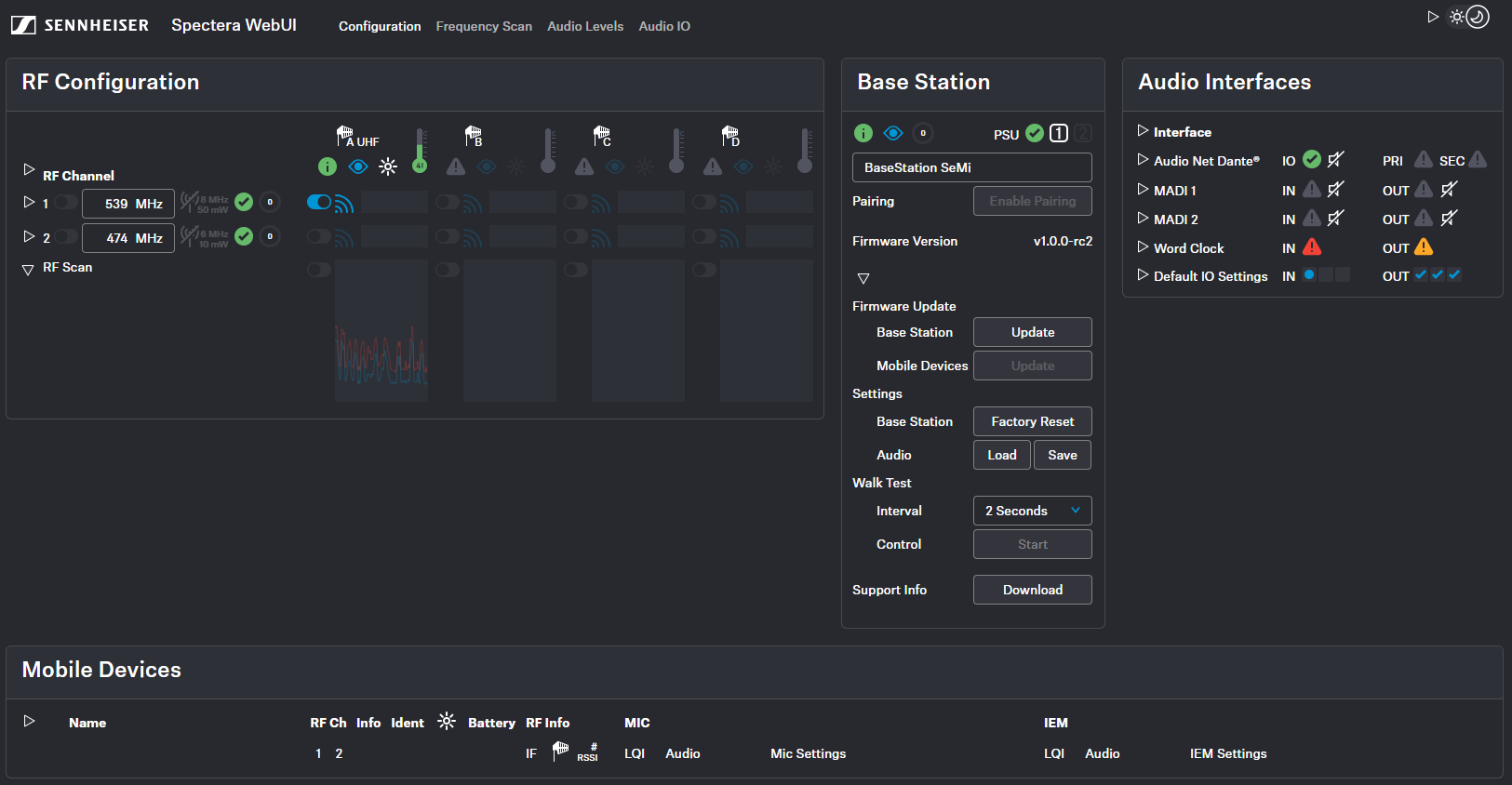The height and width of the screenshot is (785, 1512).
Task: Click Sennheiser logo
Action: [x=80, y=25]
